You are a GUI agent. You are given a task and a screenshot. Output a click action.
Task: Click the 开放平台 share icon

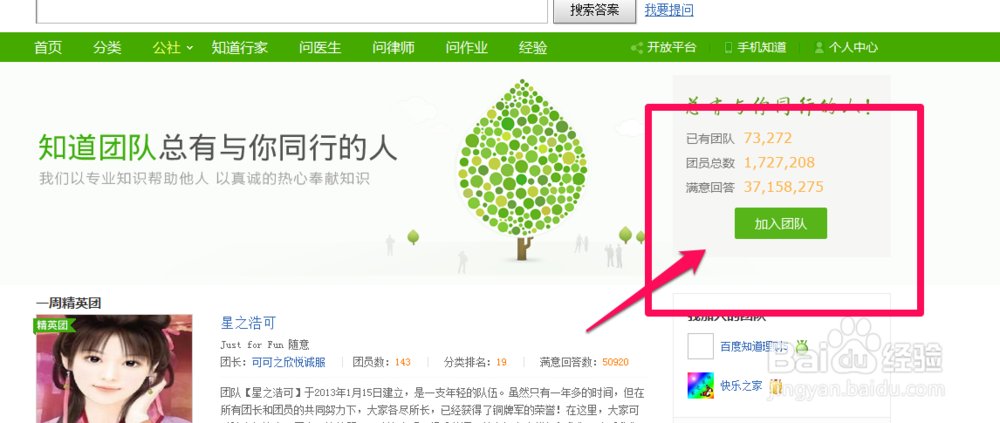636,48
